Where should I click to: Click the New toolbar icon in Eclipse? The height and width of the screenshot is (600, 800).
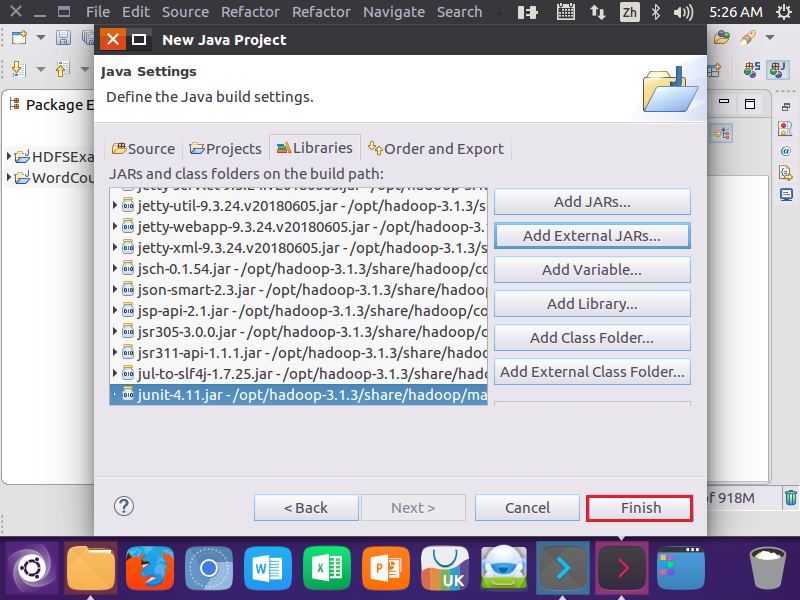click(19, 37)
